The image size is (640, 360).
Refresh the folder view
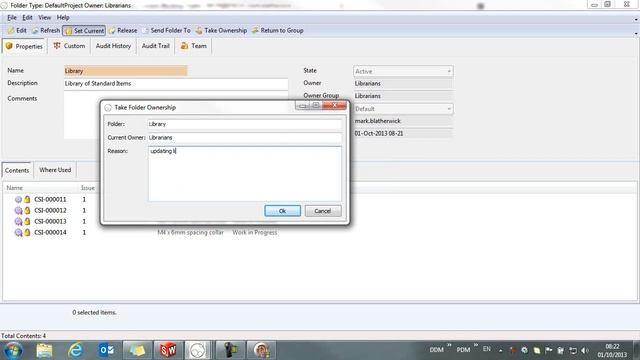[x=46, y=31]
